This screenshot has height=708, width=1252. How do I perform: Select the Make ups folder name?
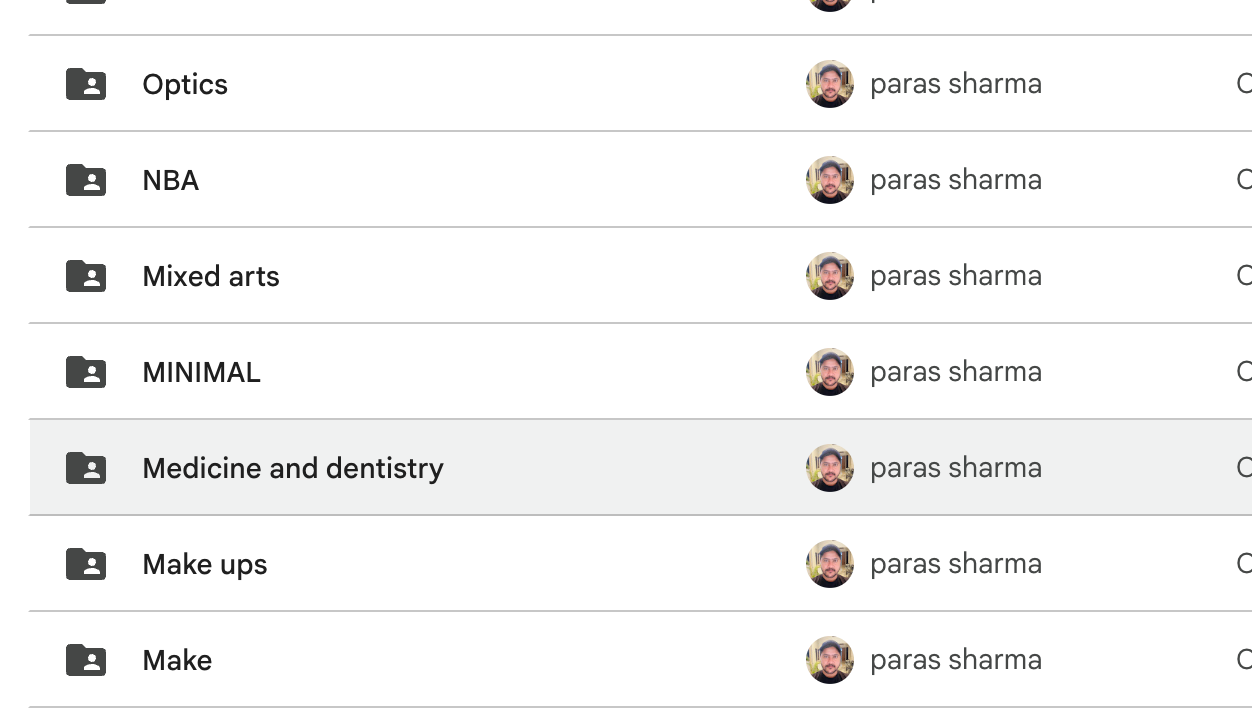(x=205, y=565)
